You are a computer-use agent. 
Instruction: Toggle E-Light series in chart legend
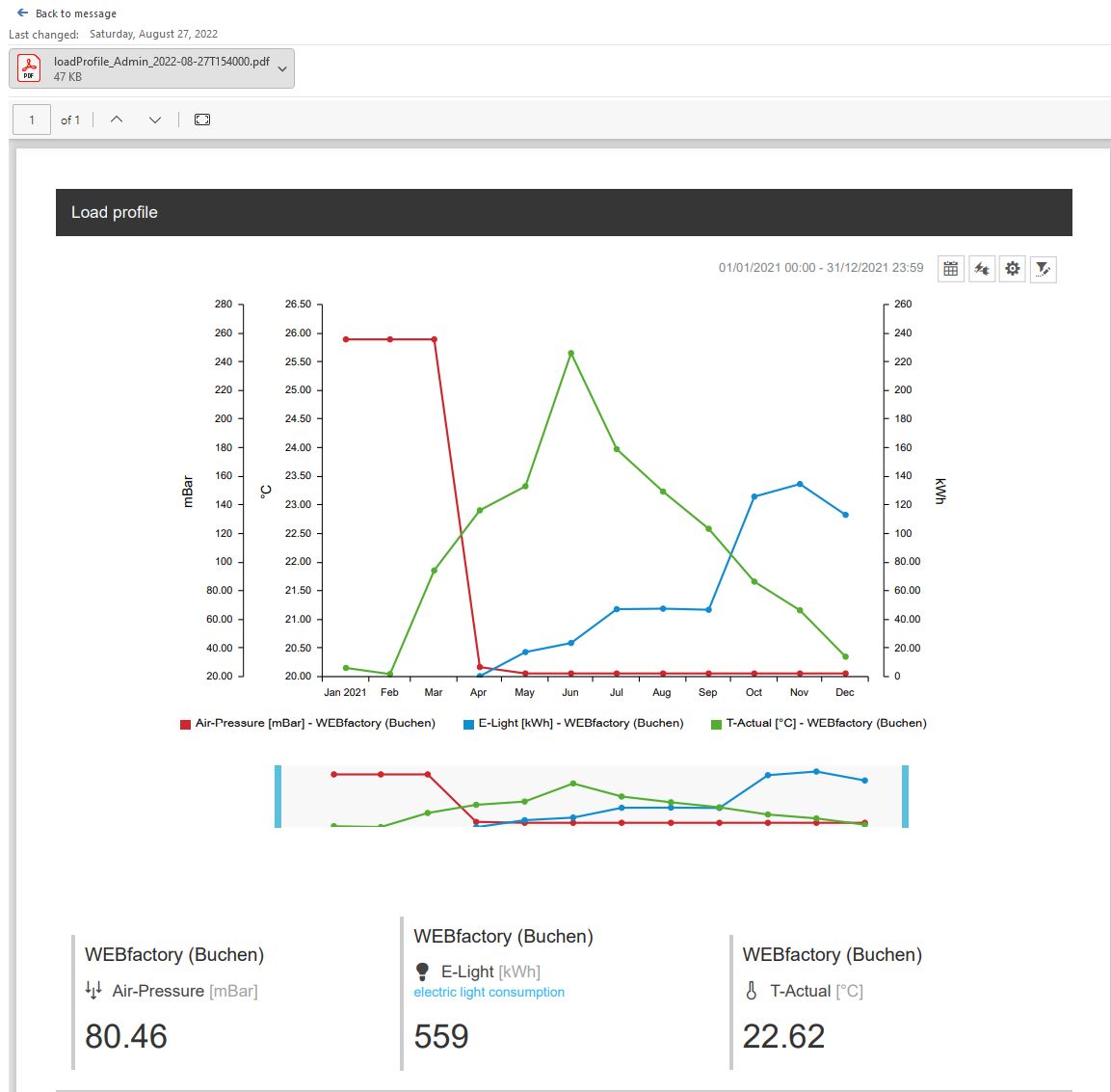click(x=573, y=723)
